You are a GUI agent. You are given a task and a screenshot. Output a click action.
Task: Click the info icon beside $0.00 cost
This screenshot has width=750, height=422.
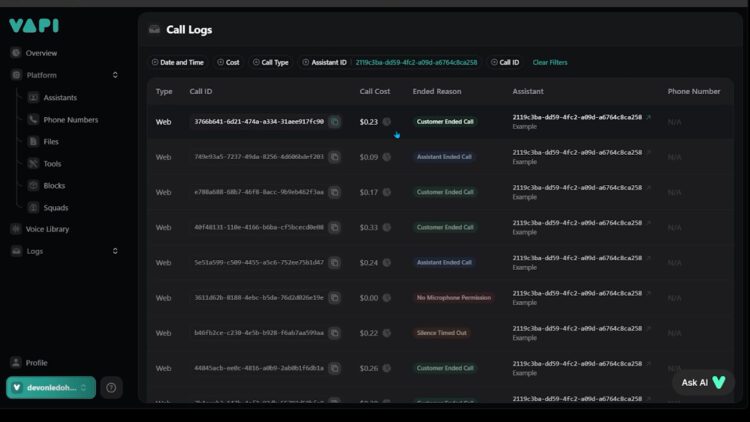[387, 298]
